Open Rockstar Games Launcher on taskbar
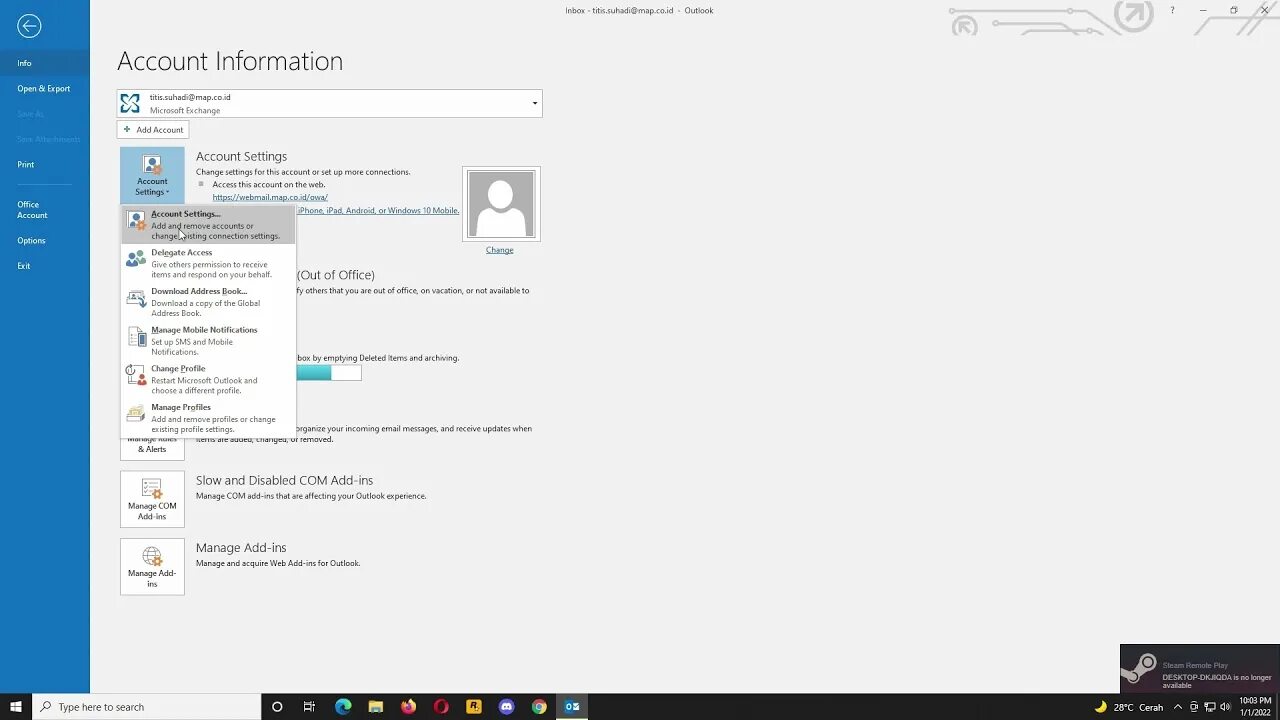 point(474,707)
